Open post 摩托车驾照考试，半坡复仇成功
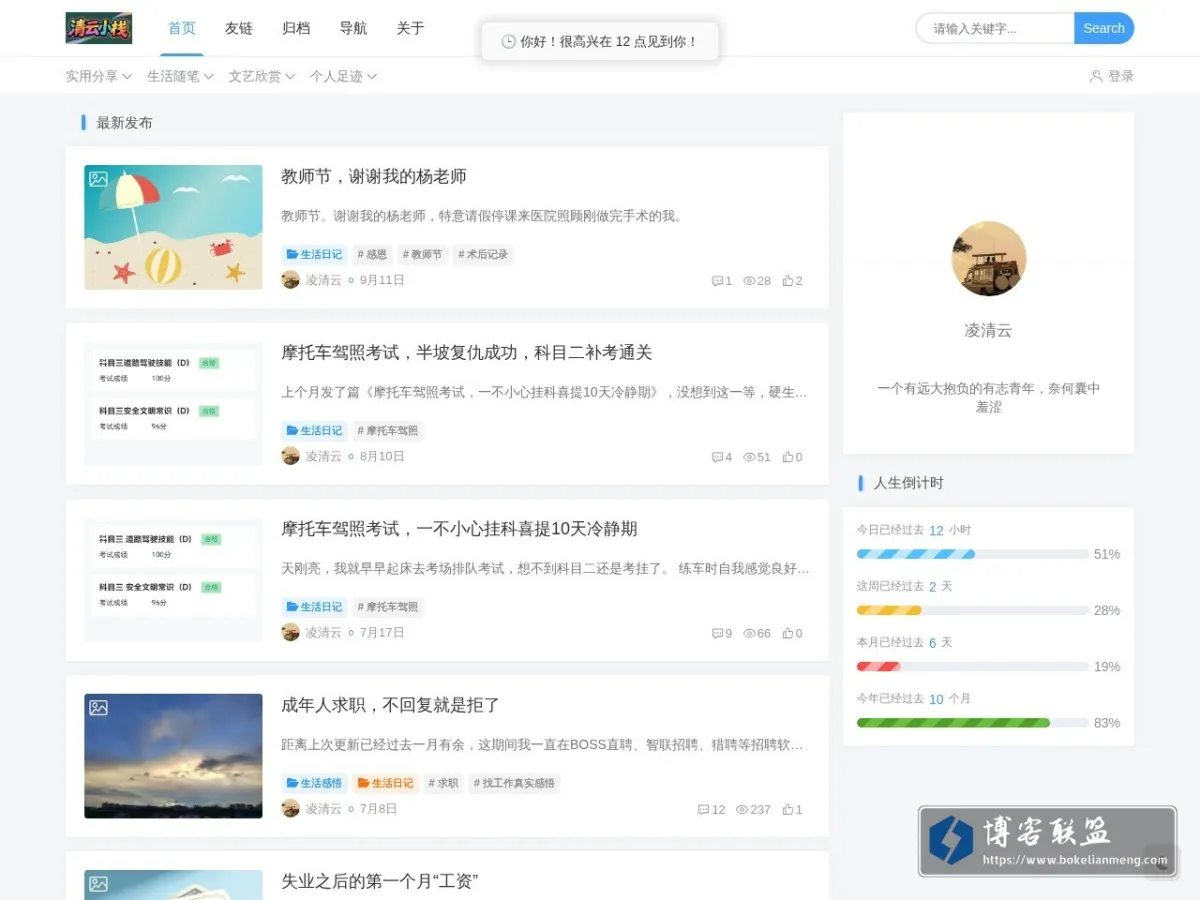The height and width of the screenshot is (900, 1200). point(467,353)
